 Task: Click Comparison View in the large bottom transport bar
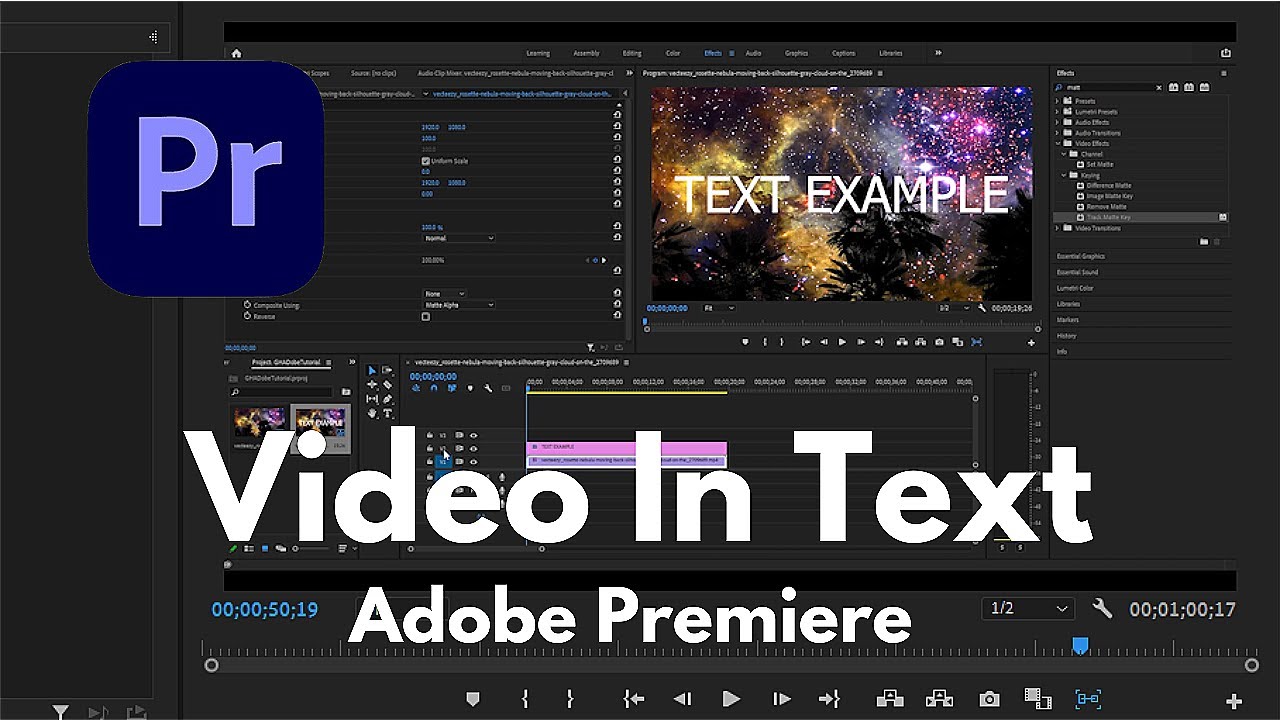pos(1038,699)
